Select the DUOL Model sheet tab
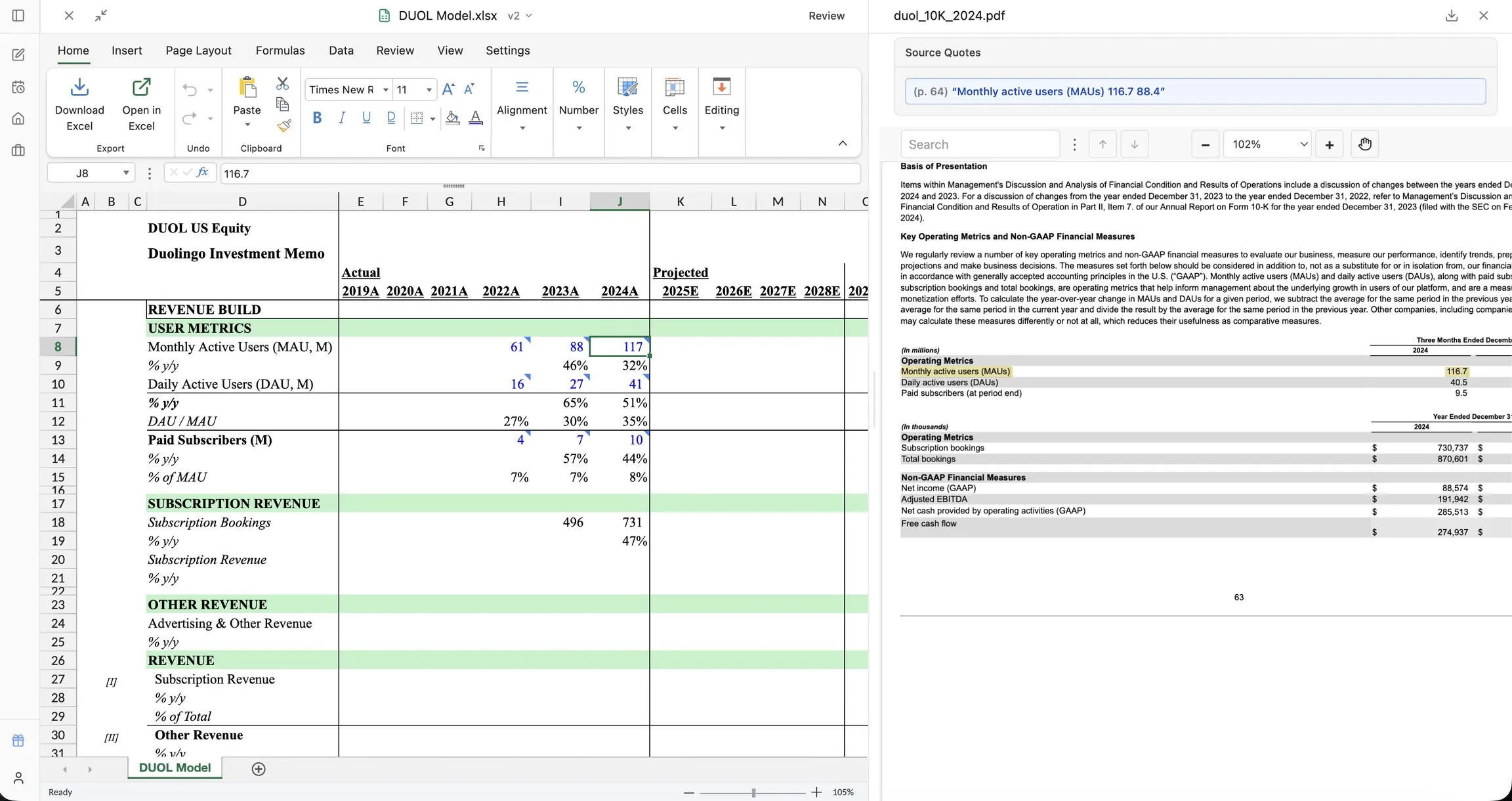The height and width of the screenshot is (801, 1512). pos(175,768)
